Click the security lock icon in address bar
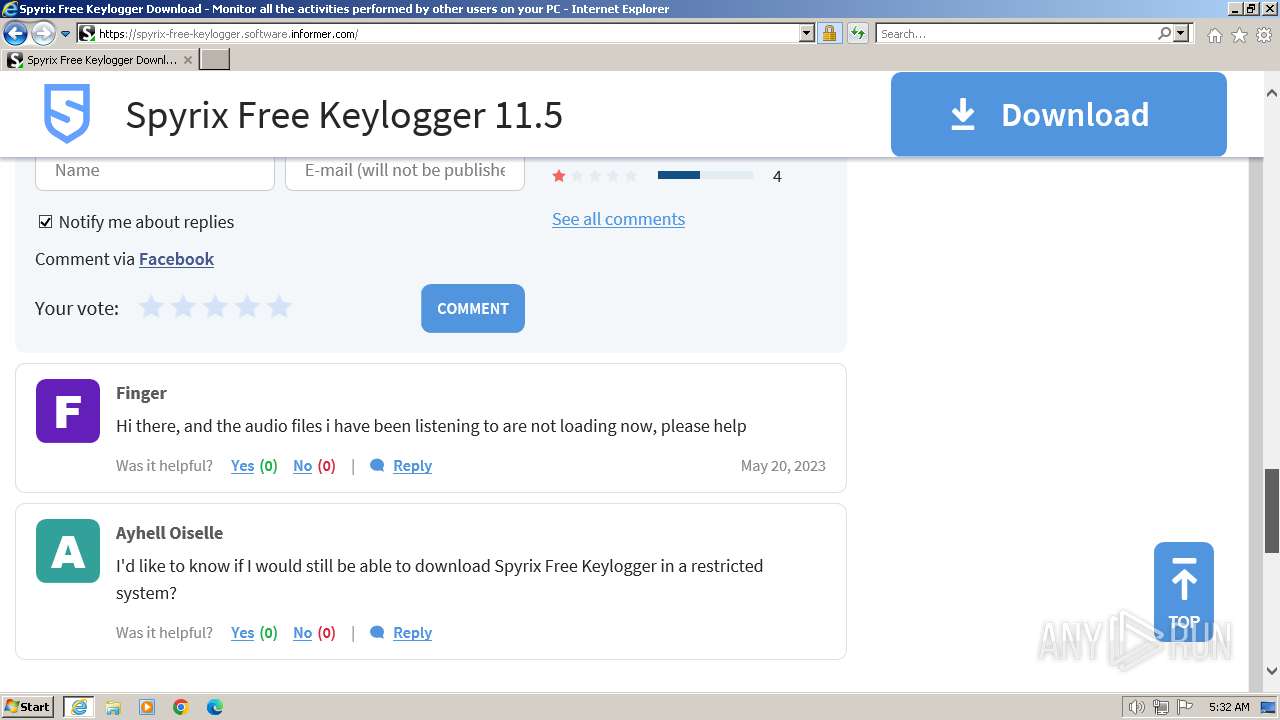 click(x=829, y=33)
